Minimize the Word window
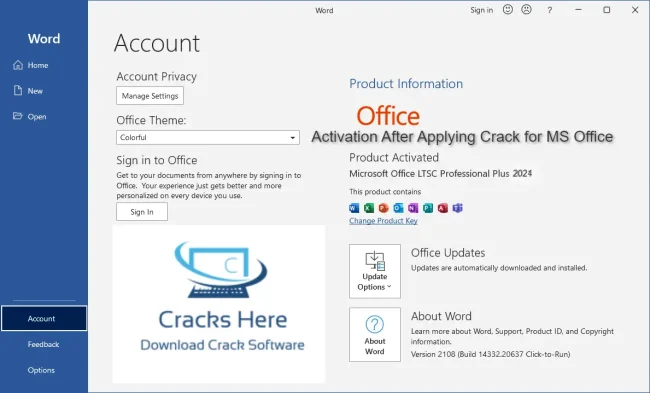Screen dimensions: 650x393 point(578,10)
